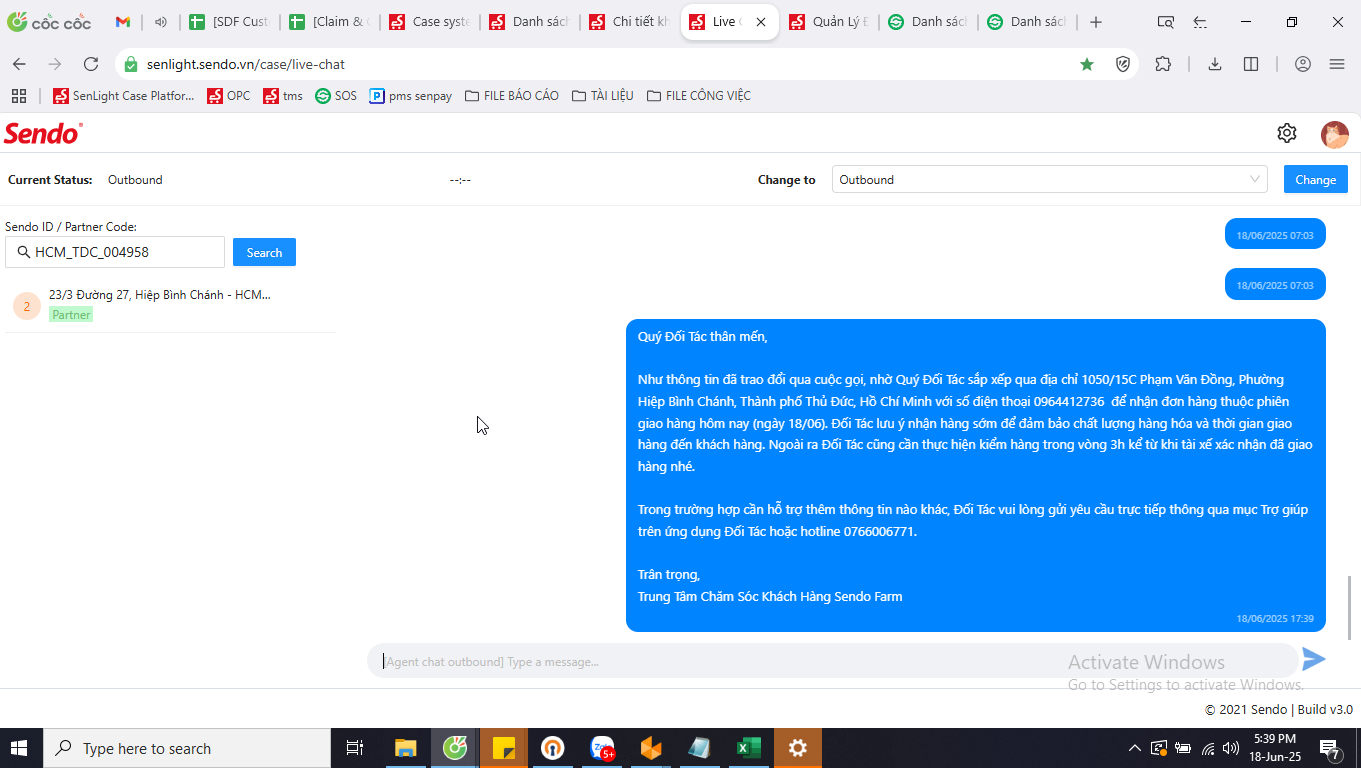This screenshot has height=768, width=1361.
Task: Click the Sendo logo
Action: [43, 133]
